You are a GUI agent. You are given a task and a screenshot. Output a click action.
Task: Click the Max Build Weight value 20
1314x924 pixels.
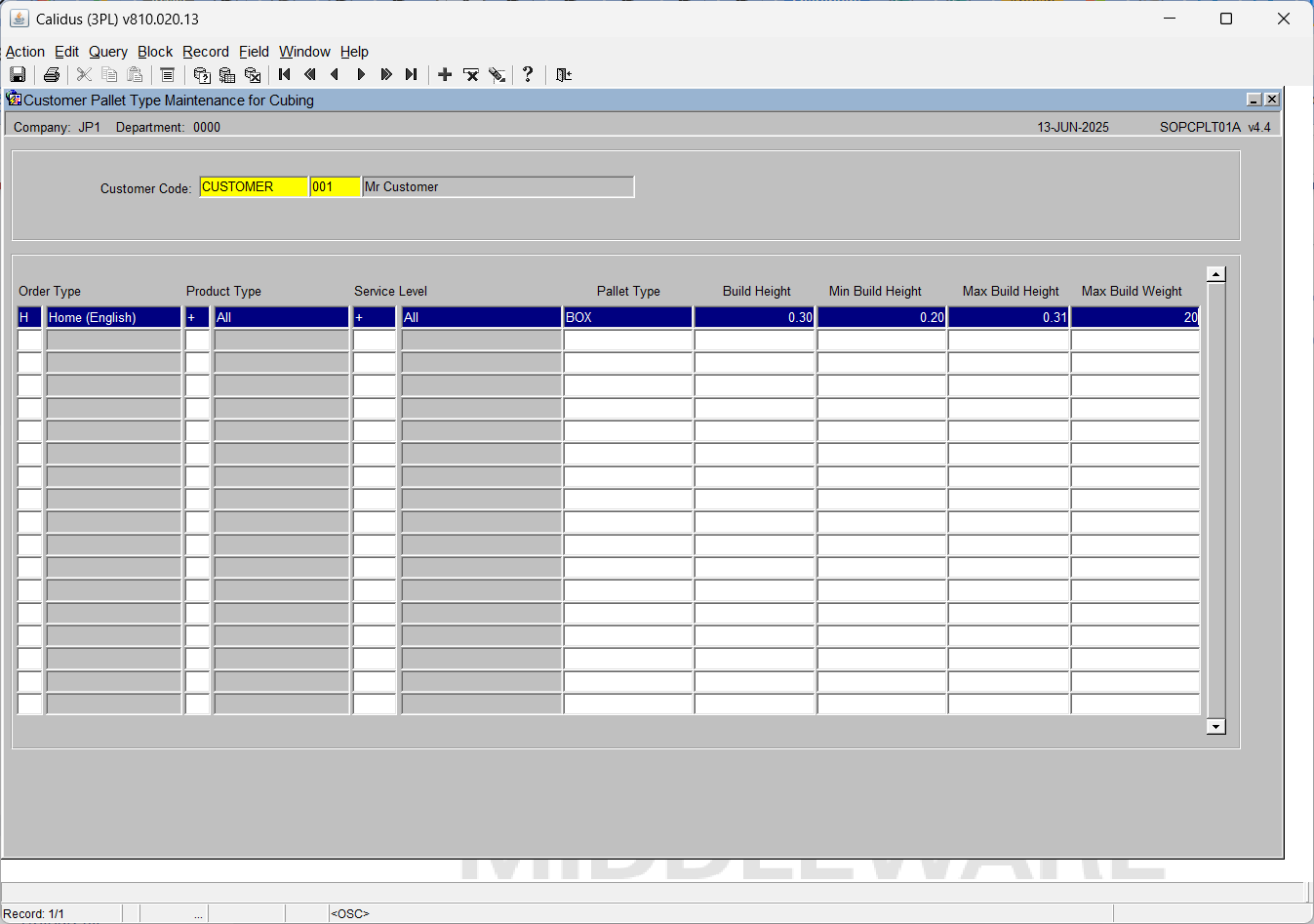click(1135, 317)
